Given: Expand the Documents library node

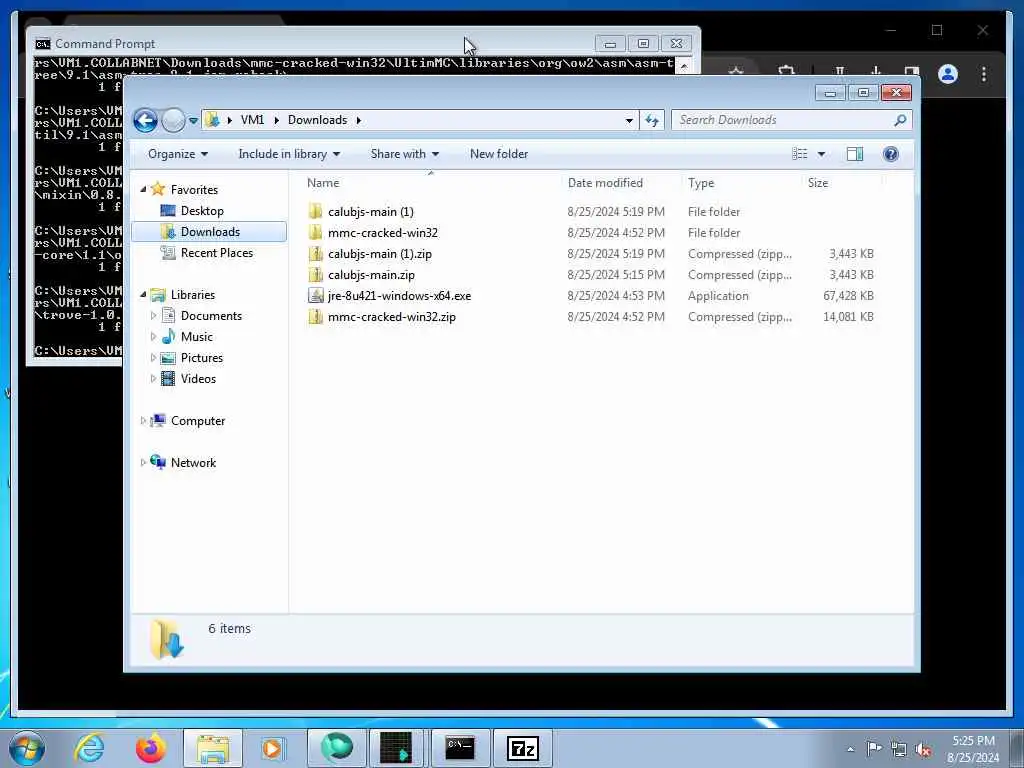Looking at the screenshot, I should 153,316.
